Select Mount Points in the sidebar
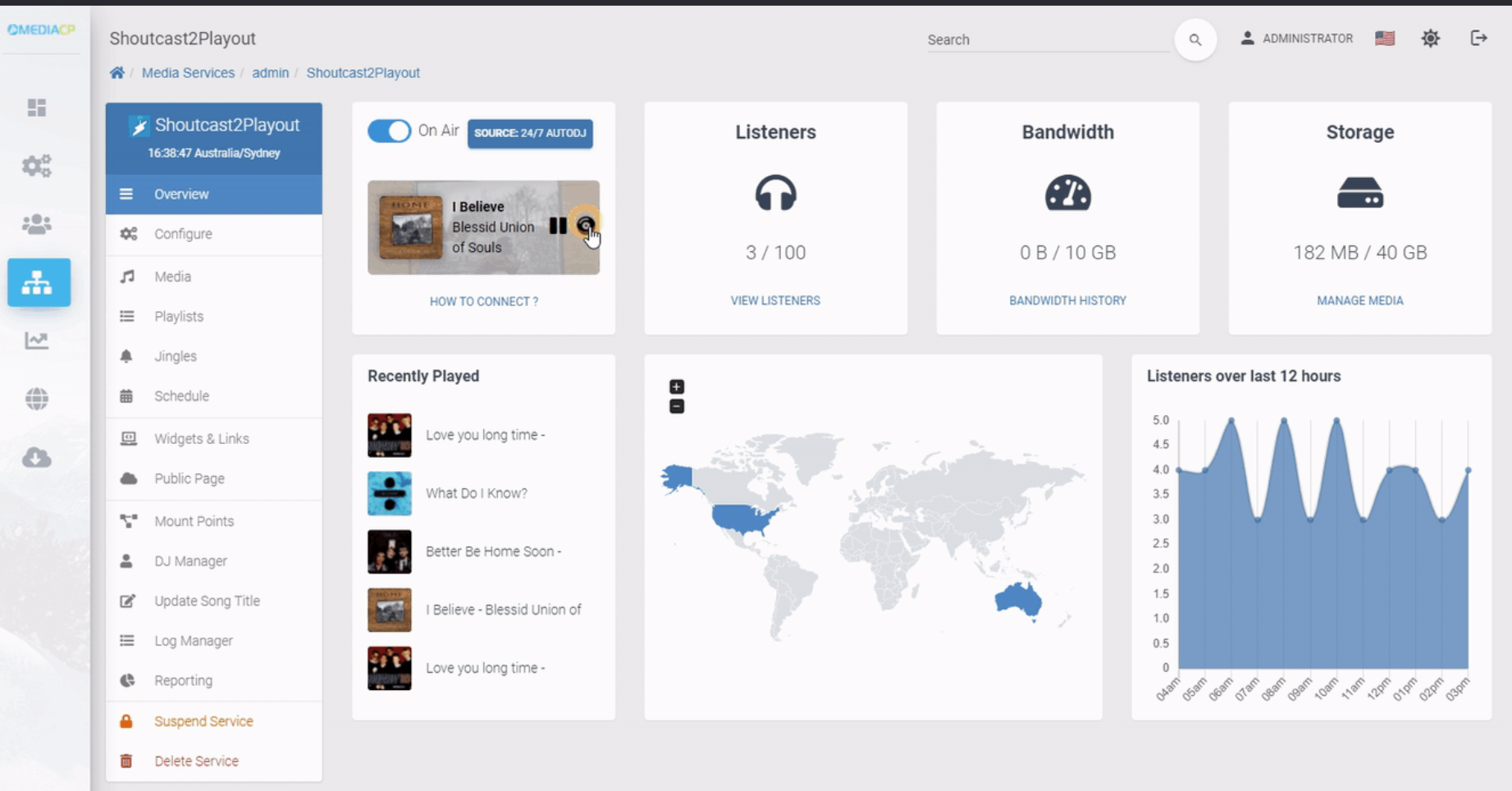The width and height of the screenshot is (1512, 791). point(194,521)
